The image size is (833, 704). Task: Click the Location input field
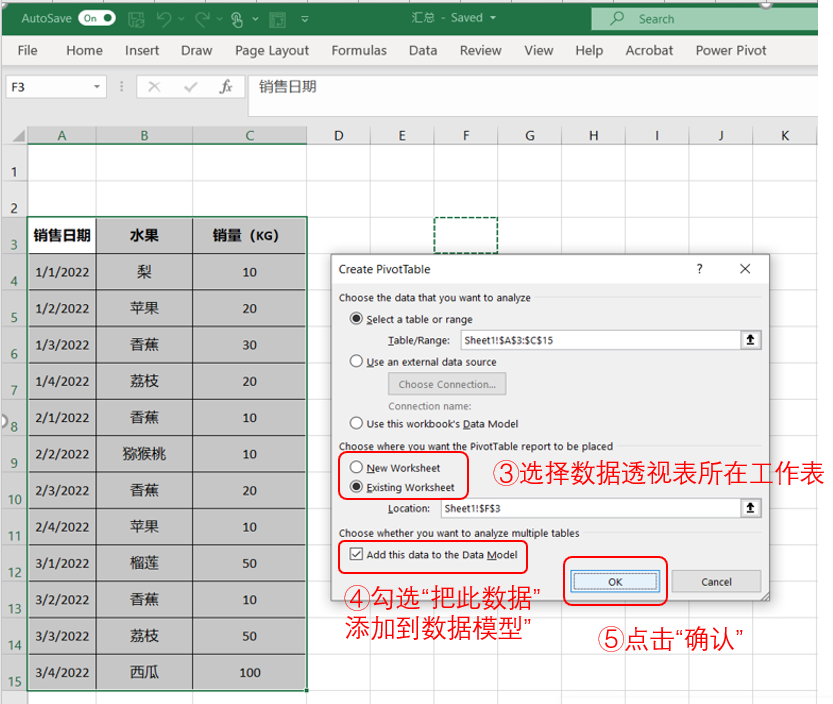(x=591, y=508)
